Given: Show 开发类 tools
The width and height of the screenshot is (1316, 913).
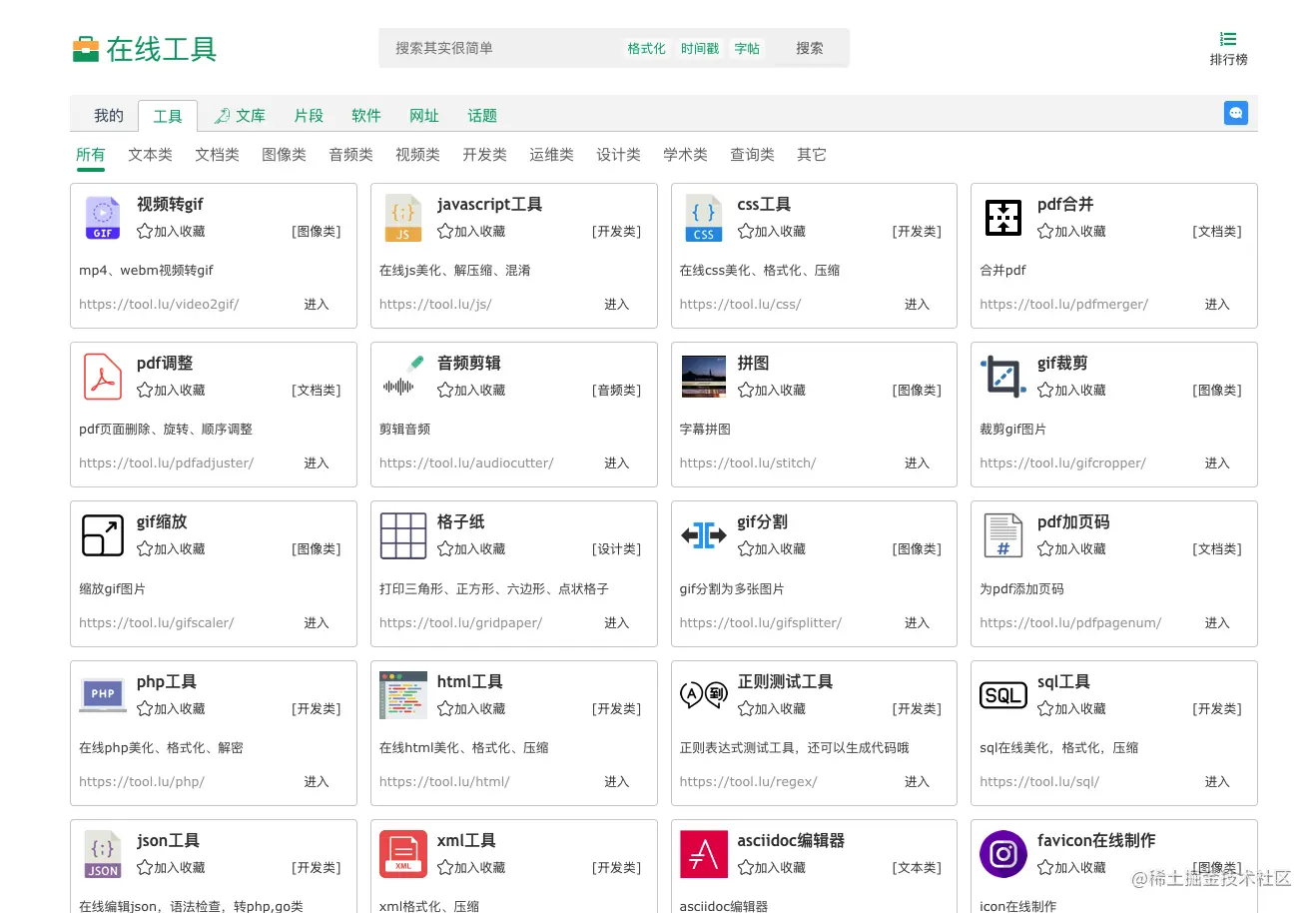Looking at the screenshot, I should (485, 155).
